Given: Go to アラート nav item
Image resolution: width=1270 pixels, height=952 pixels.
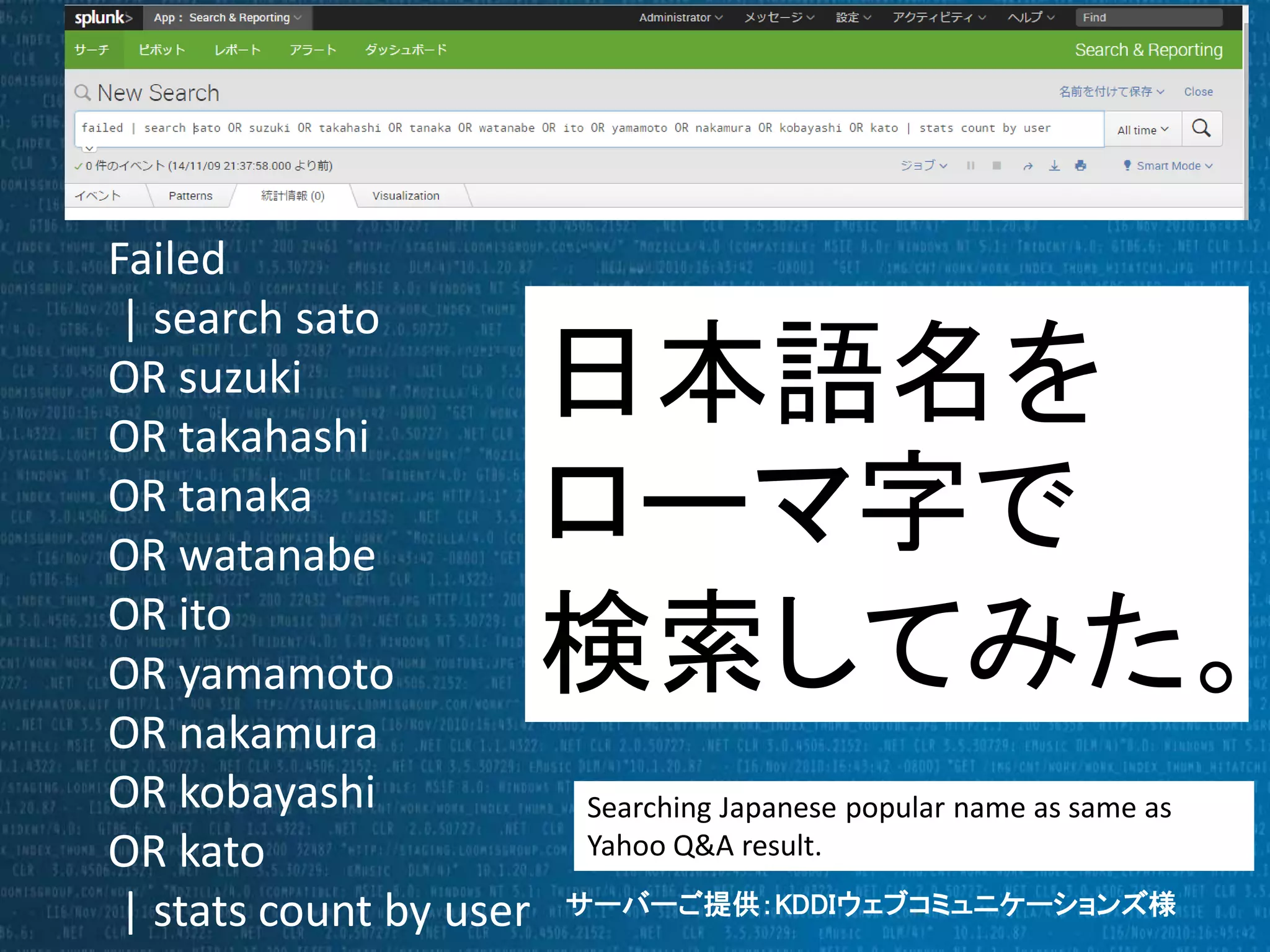Looking at the screenshot, I should (313, 50).
